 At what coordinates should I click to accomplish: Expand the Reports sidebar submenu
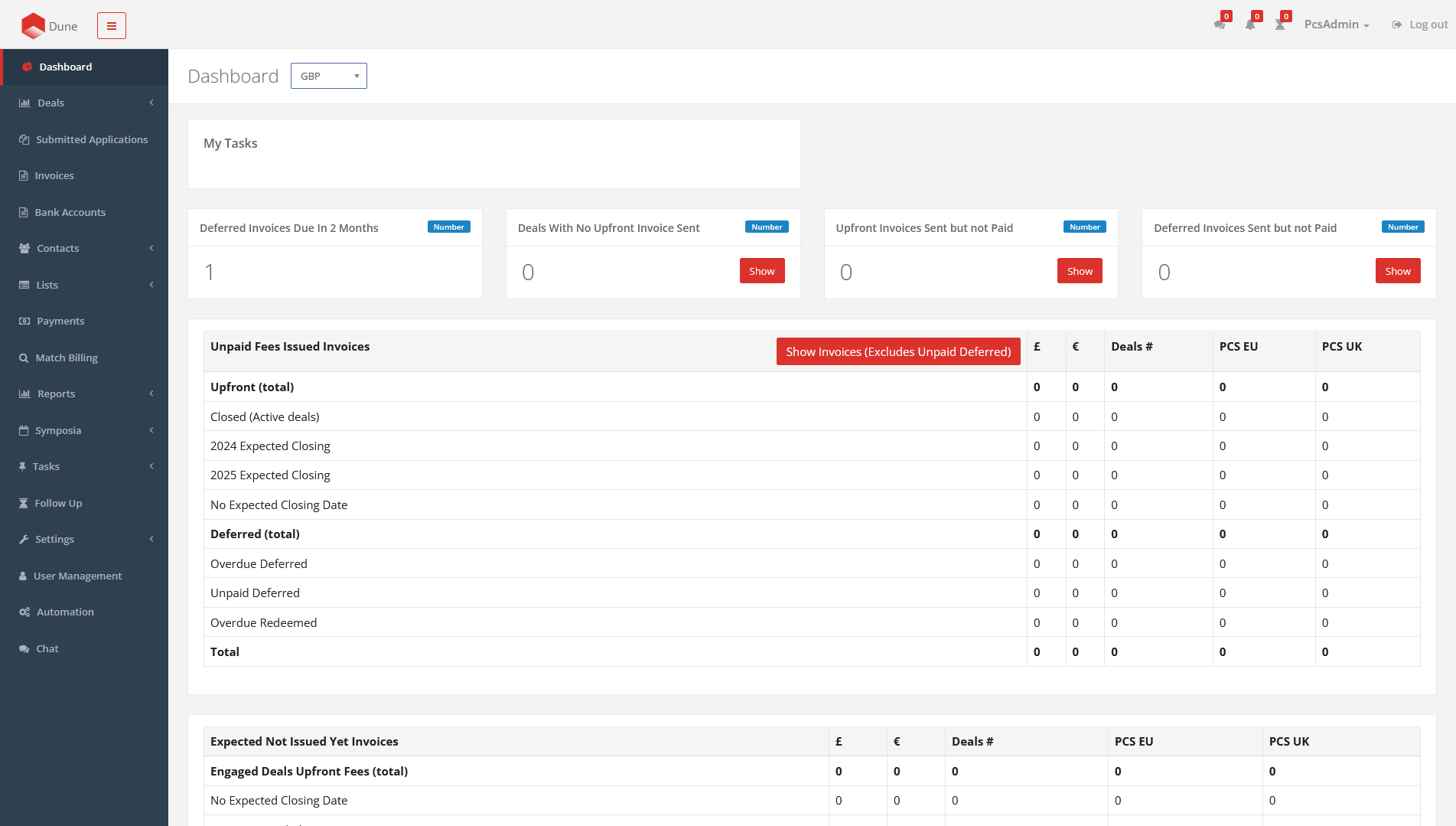(84, 393)
